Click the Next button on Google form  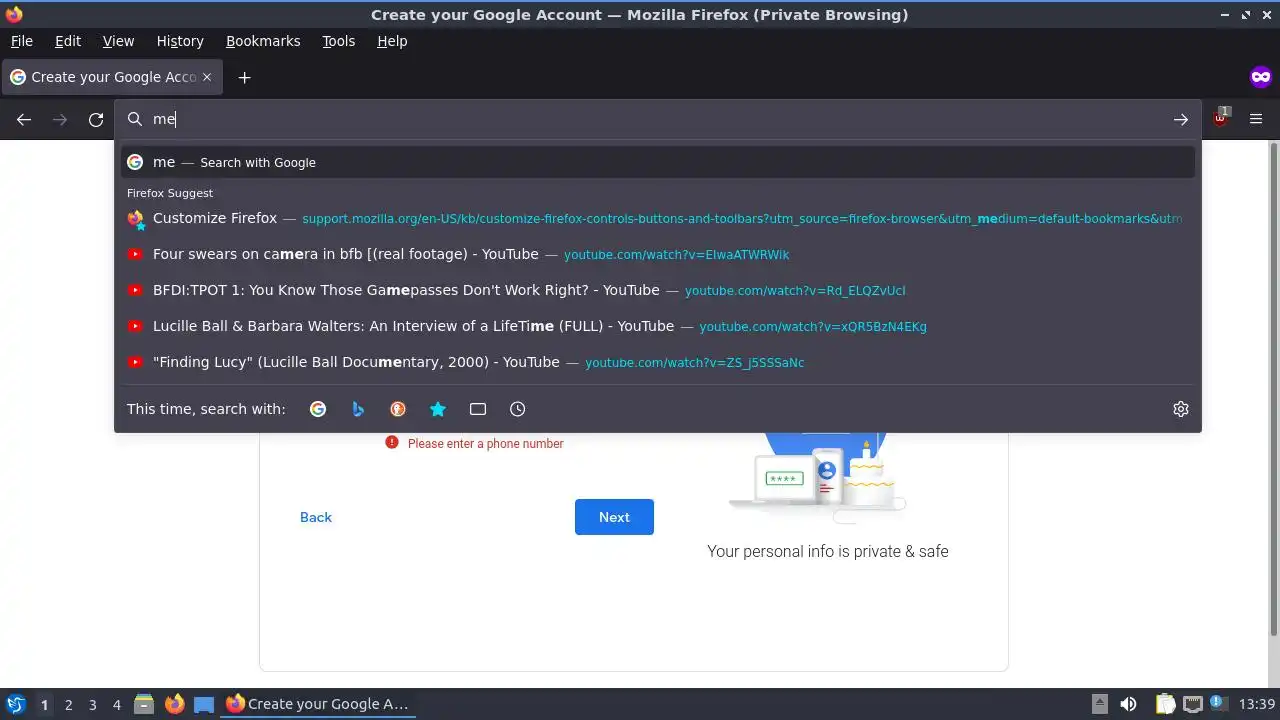click(614, 517)
